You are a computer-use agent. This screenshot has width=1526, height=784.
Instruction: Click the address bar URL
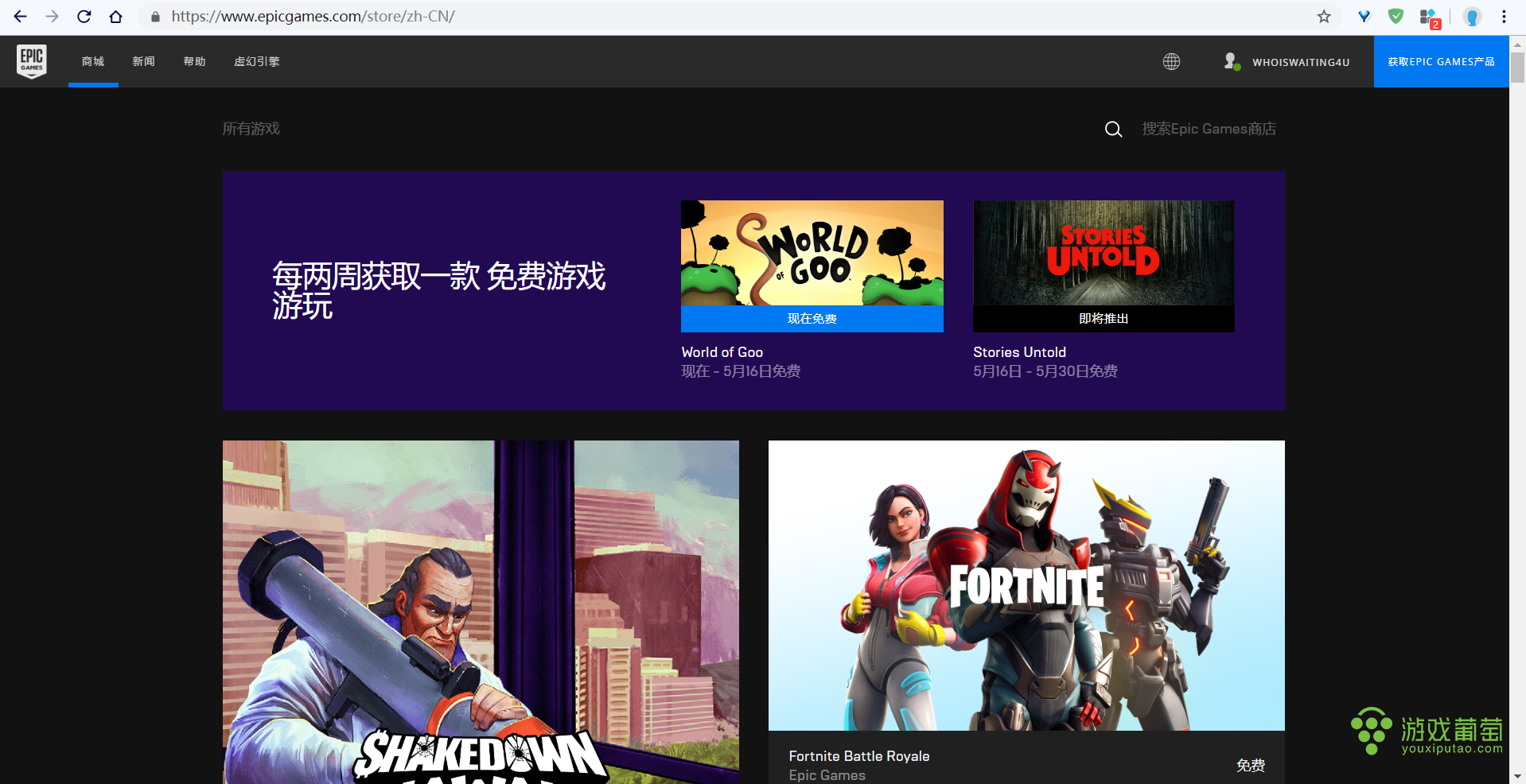[x=313, y=17]
